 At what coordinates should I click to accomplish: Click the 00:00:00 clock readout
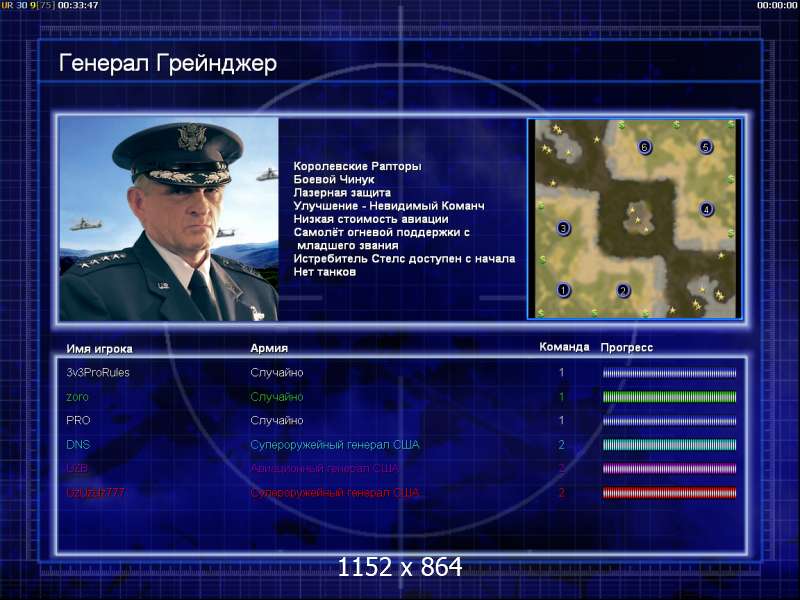coord(777,5)
